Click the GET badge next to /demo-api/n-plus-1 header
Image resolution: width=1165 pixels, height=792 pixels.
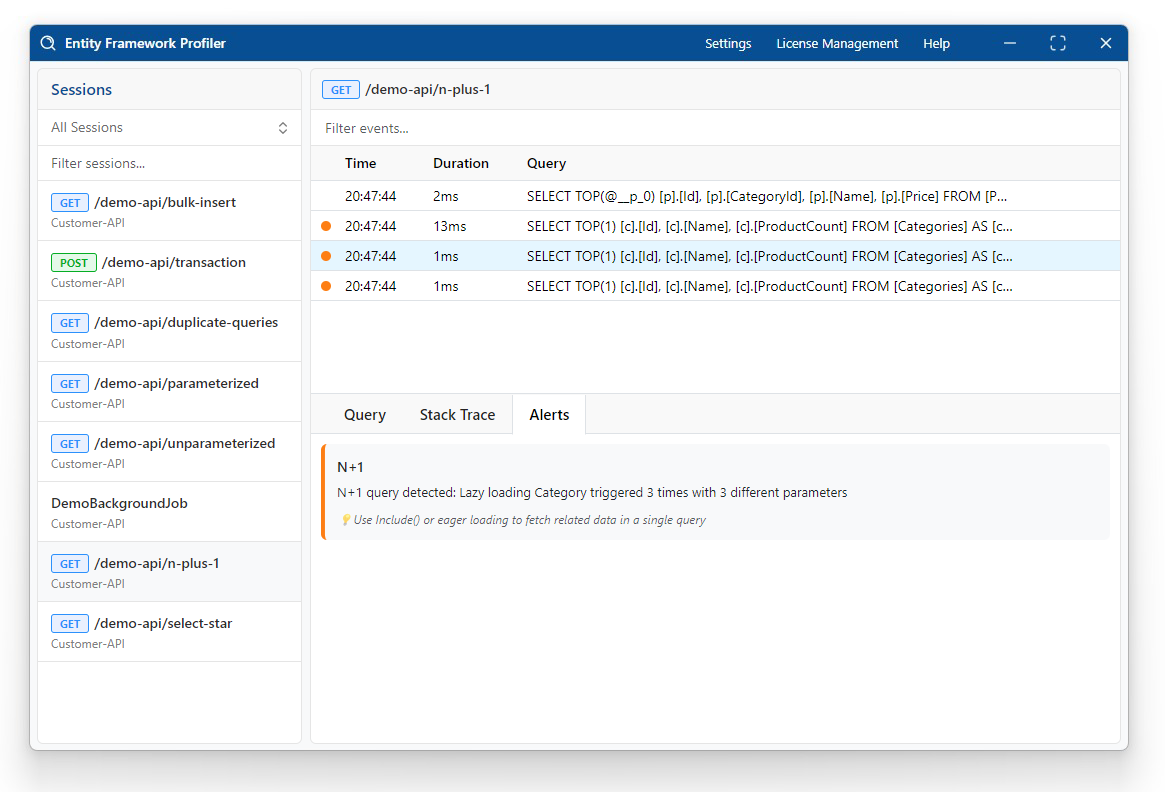coord(341,89)
